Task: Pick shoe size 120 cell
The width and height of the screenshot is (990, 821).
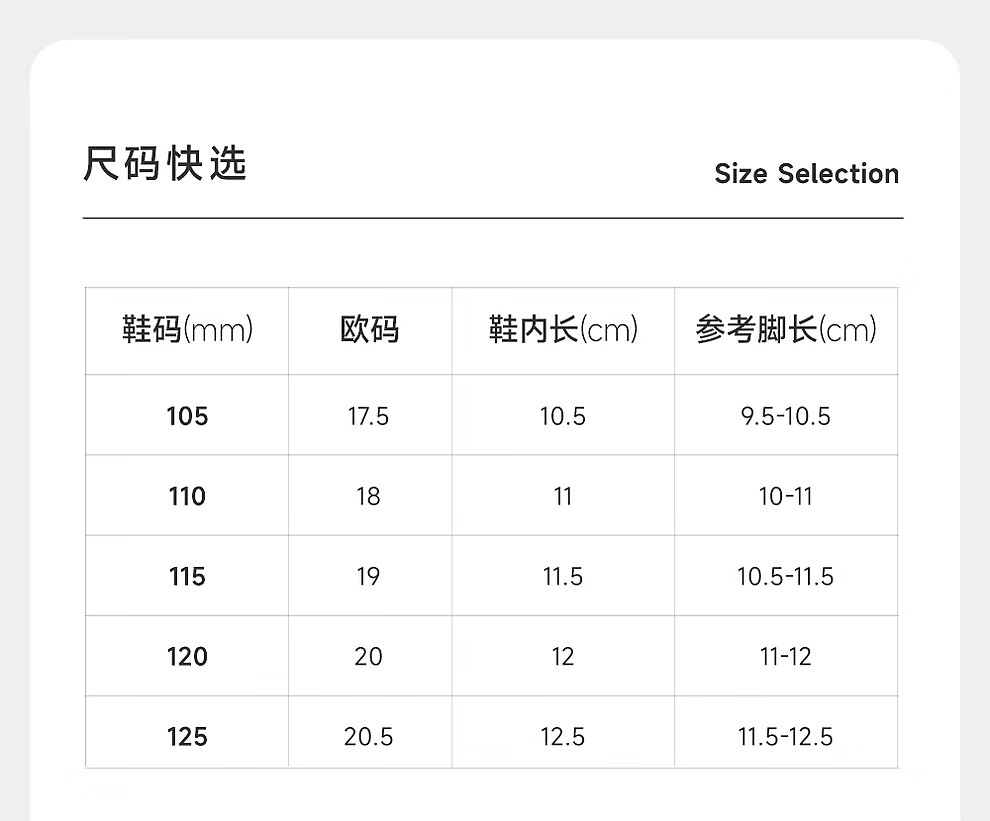Action: 187,656
